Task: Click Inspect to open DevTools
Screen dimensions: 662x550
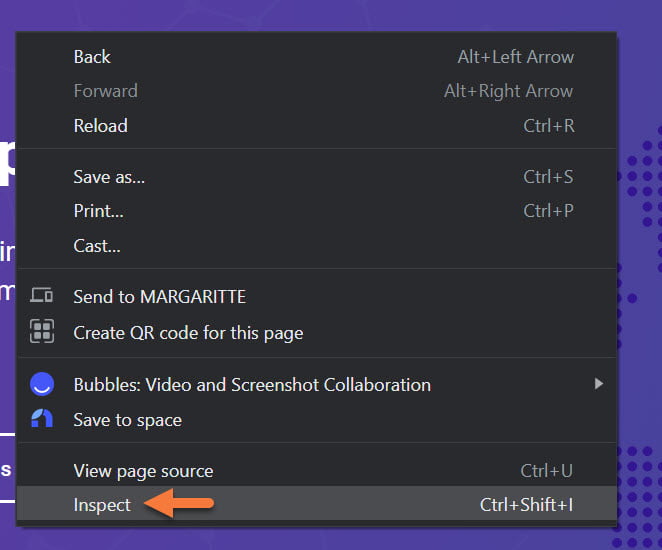Action: (102, 505)
